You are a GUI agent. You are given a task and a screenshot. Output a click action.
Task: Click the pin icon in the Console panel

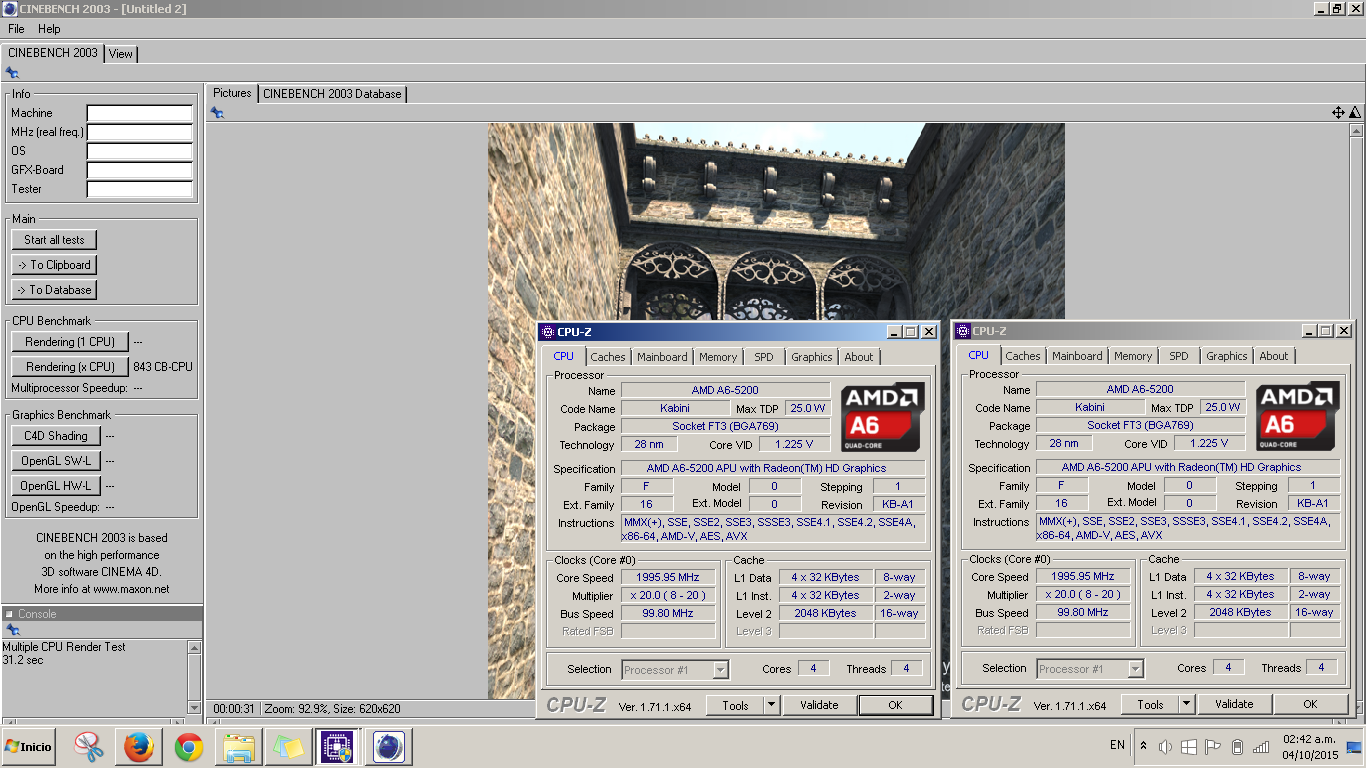[x=12, y=630]
